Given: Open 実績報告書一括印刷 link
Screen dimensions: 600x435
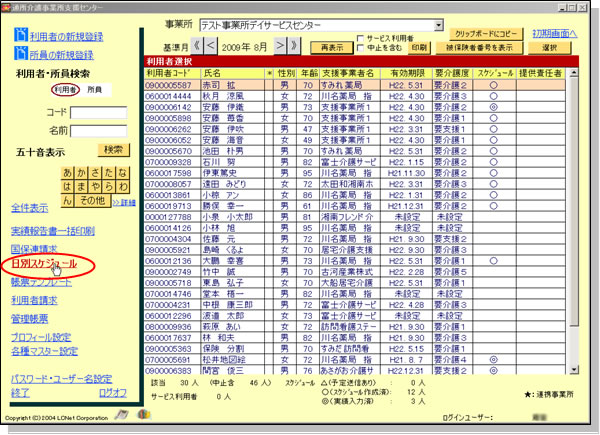Looking at the screenshot, I should (x=53, y=231).
